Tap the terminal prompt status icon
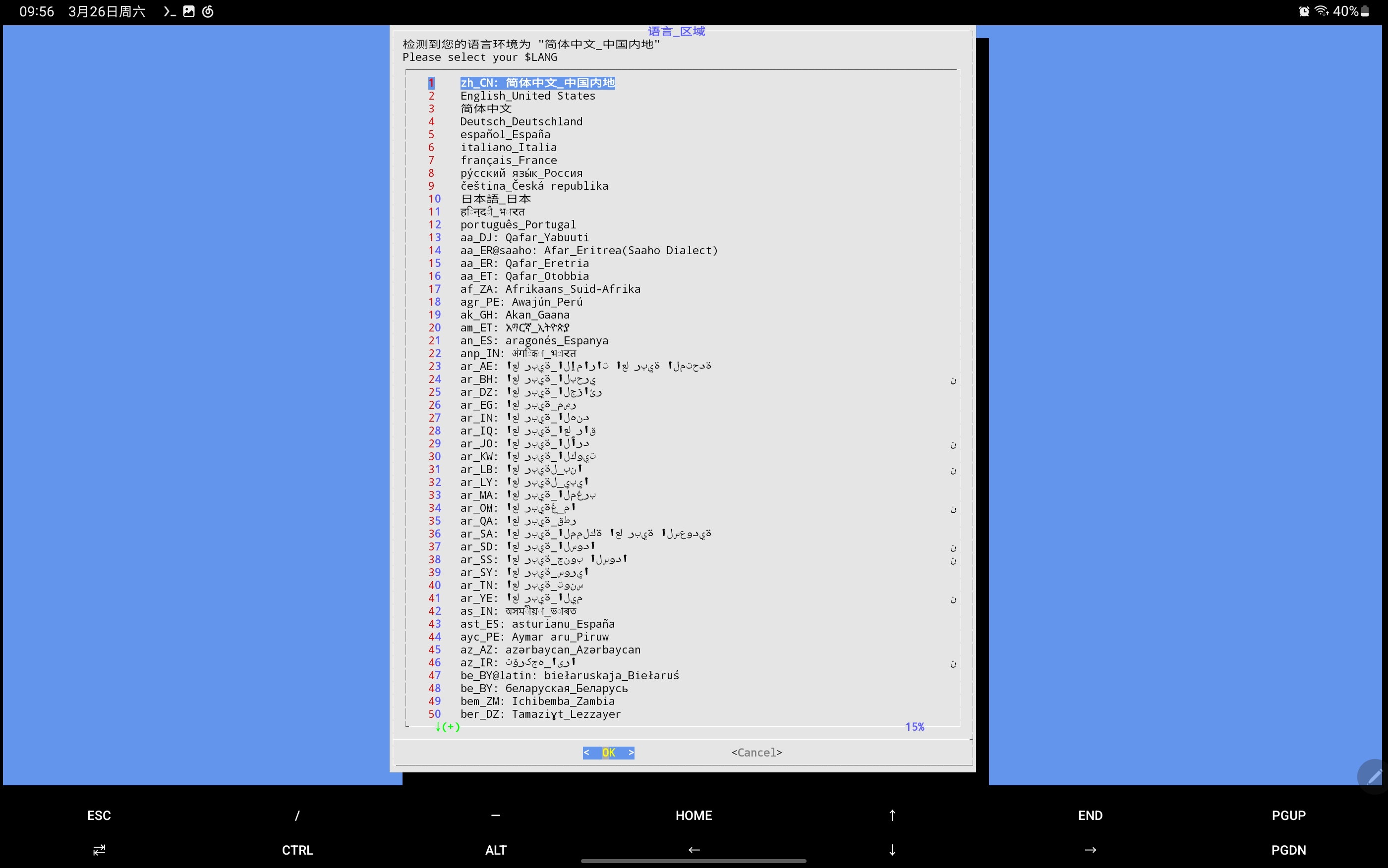 click(x=170, y=11)
